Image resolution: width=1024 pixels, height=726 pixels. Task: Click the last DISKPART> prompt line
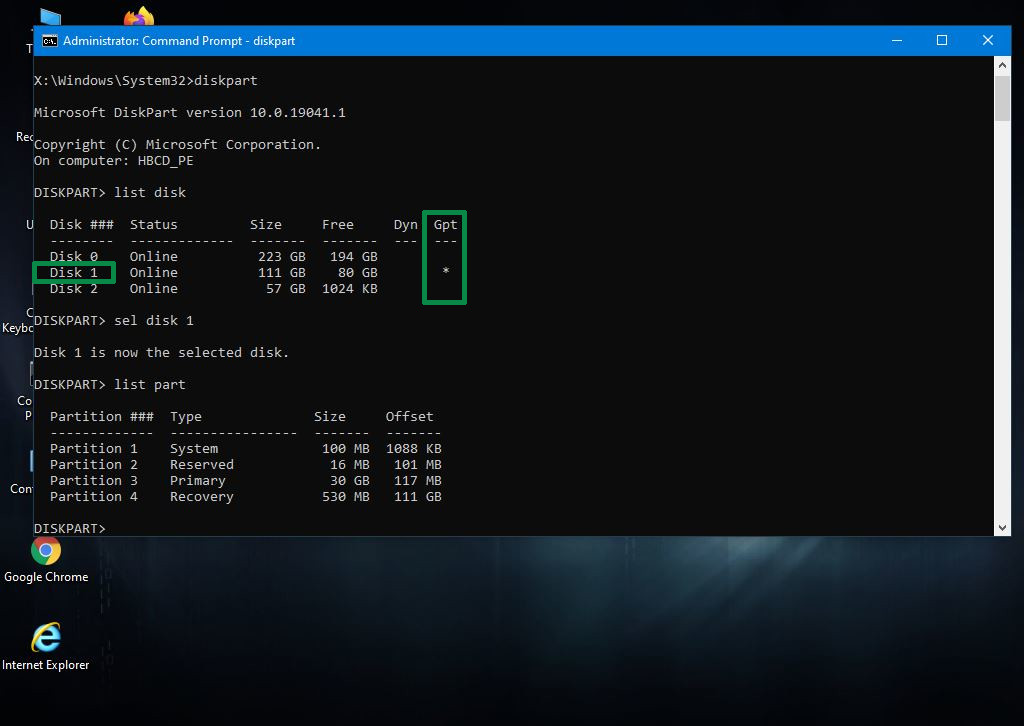point(69,528)
